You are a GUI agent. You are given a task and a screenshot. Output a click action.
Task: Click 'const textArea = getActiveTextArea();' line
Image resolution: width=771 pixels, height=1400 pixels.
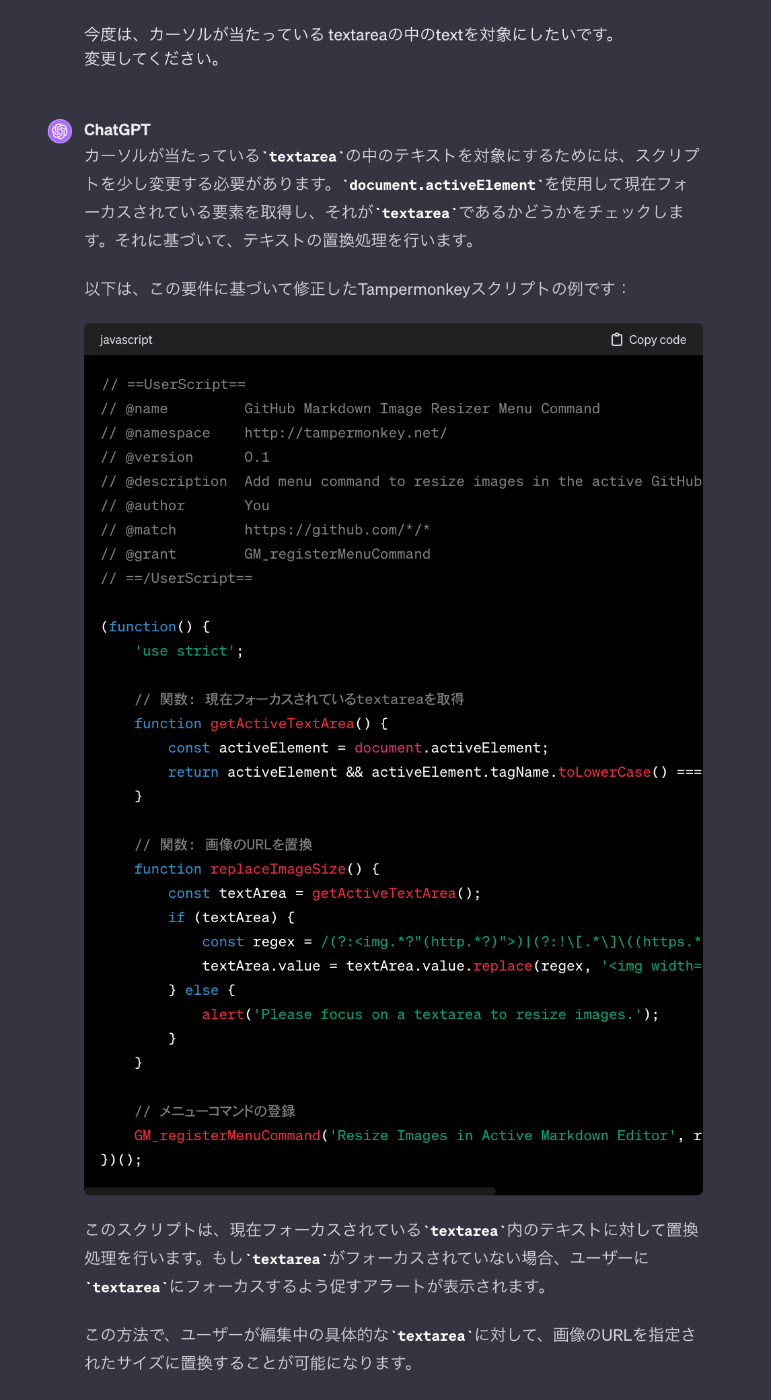tap(325, 893)
